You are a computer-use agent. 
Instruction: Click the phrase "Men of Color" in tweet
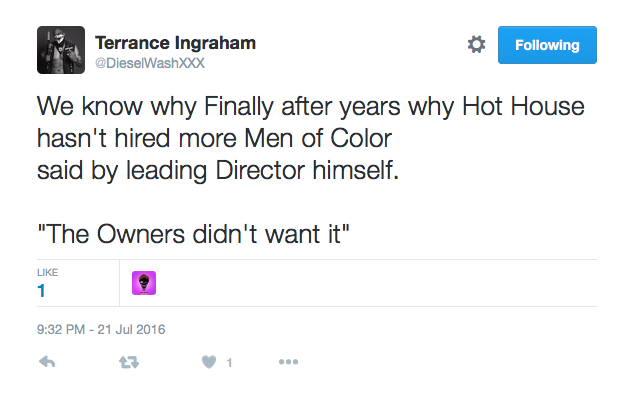318,138
